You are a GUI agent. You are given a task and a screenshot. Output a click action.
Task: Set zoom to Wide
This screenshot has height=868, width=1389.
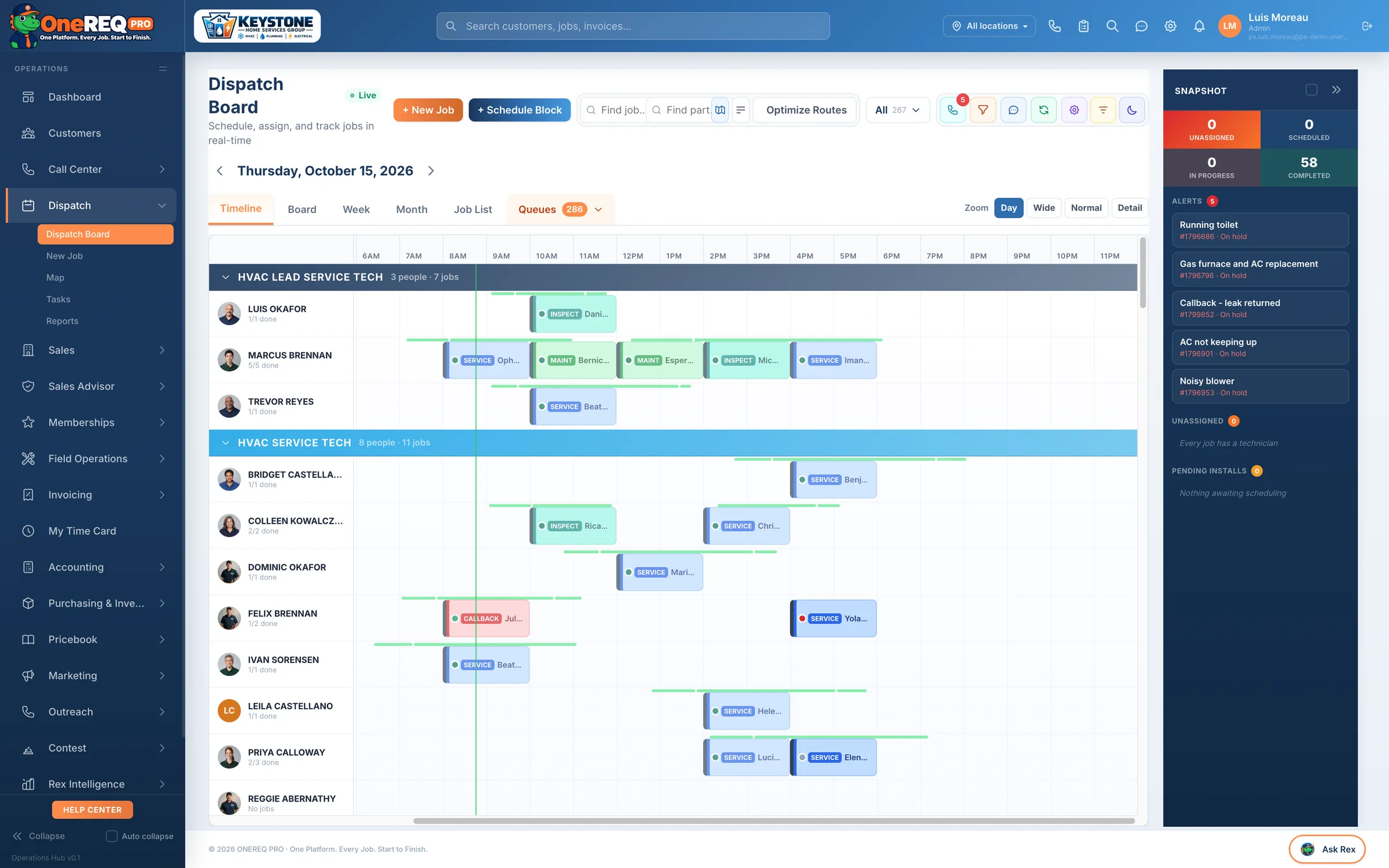(1044, 208)
